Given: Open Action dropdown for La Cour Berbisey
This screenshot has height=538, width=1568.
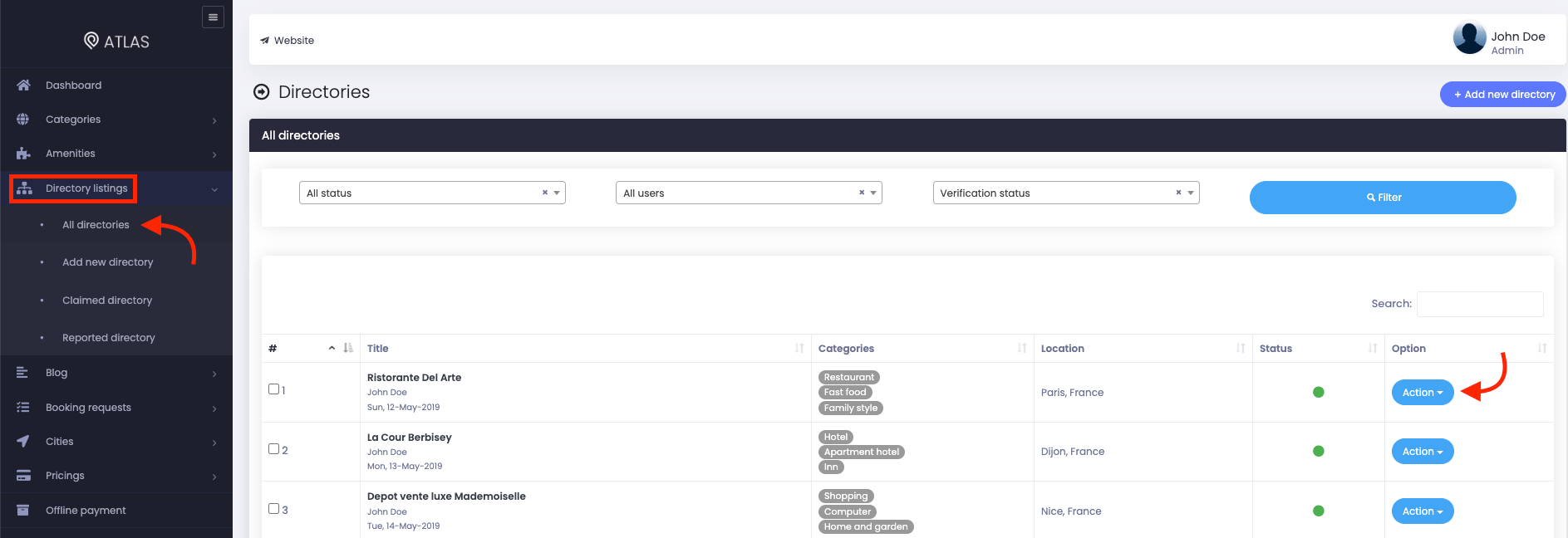Looking at the screenshot, I should (1423, 452).
